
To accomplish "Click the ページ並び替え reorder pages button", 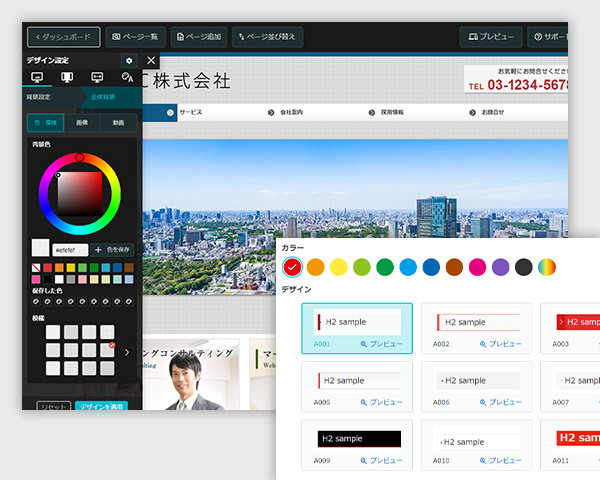I will tap(267, 37).
